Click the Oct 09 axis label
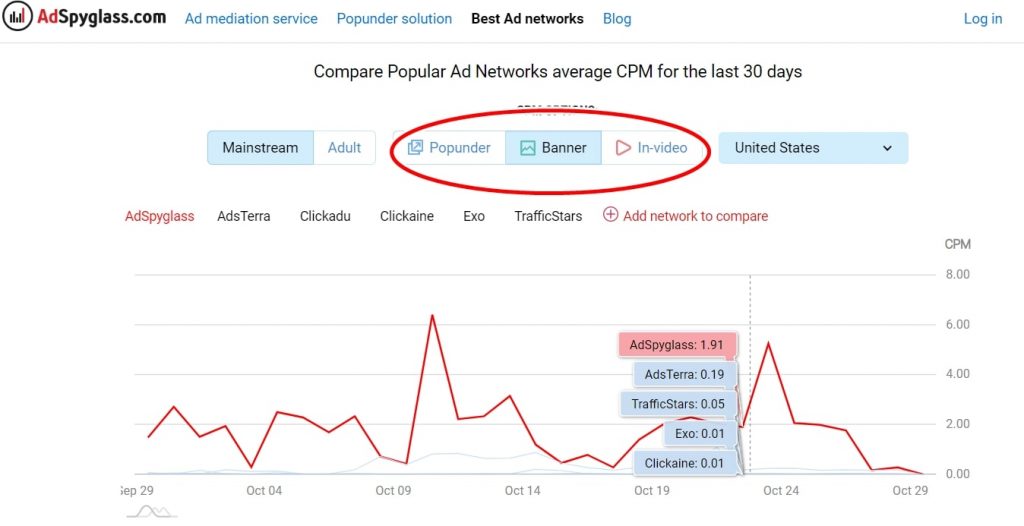The image size is (1024, 526). pyautogui.click(x=393, y=491)
